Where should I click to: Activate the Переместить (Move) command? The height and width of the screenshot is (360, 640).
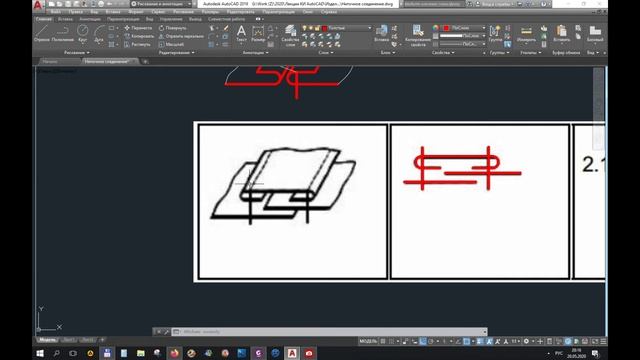(x=138, y=28)
